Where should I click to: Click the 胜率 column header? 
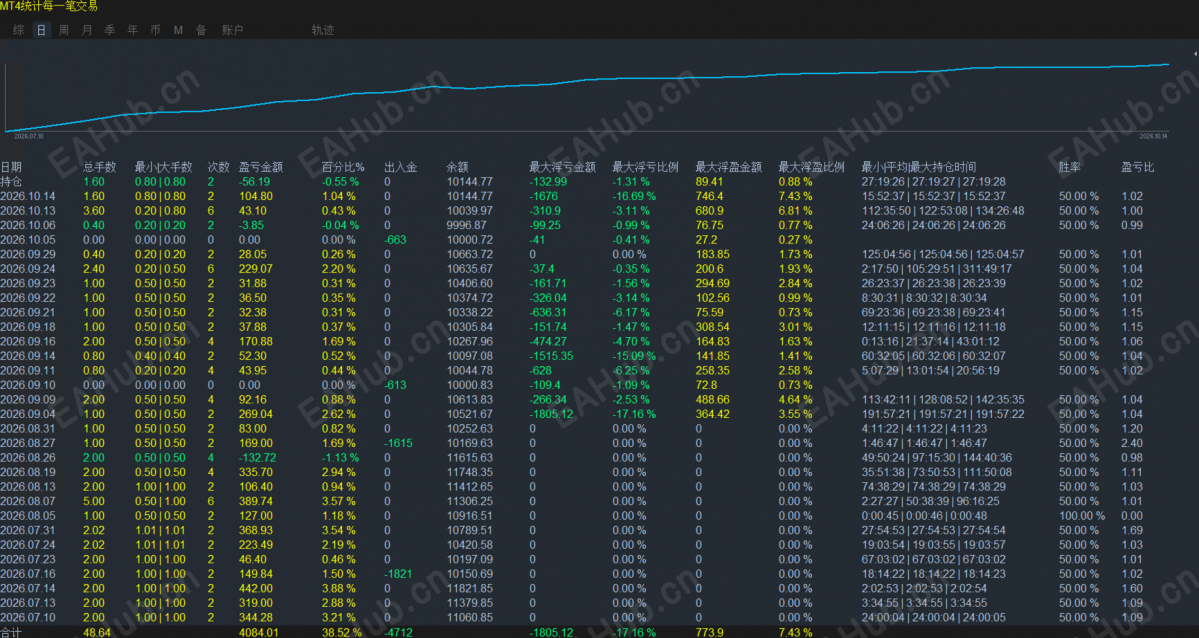(x=1070, y=168)
